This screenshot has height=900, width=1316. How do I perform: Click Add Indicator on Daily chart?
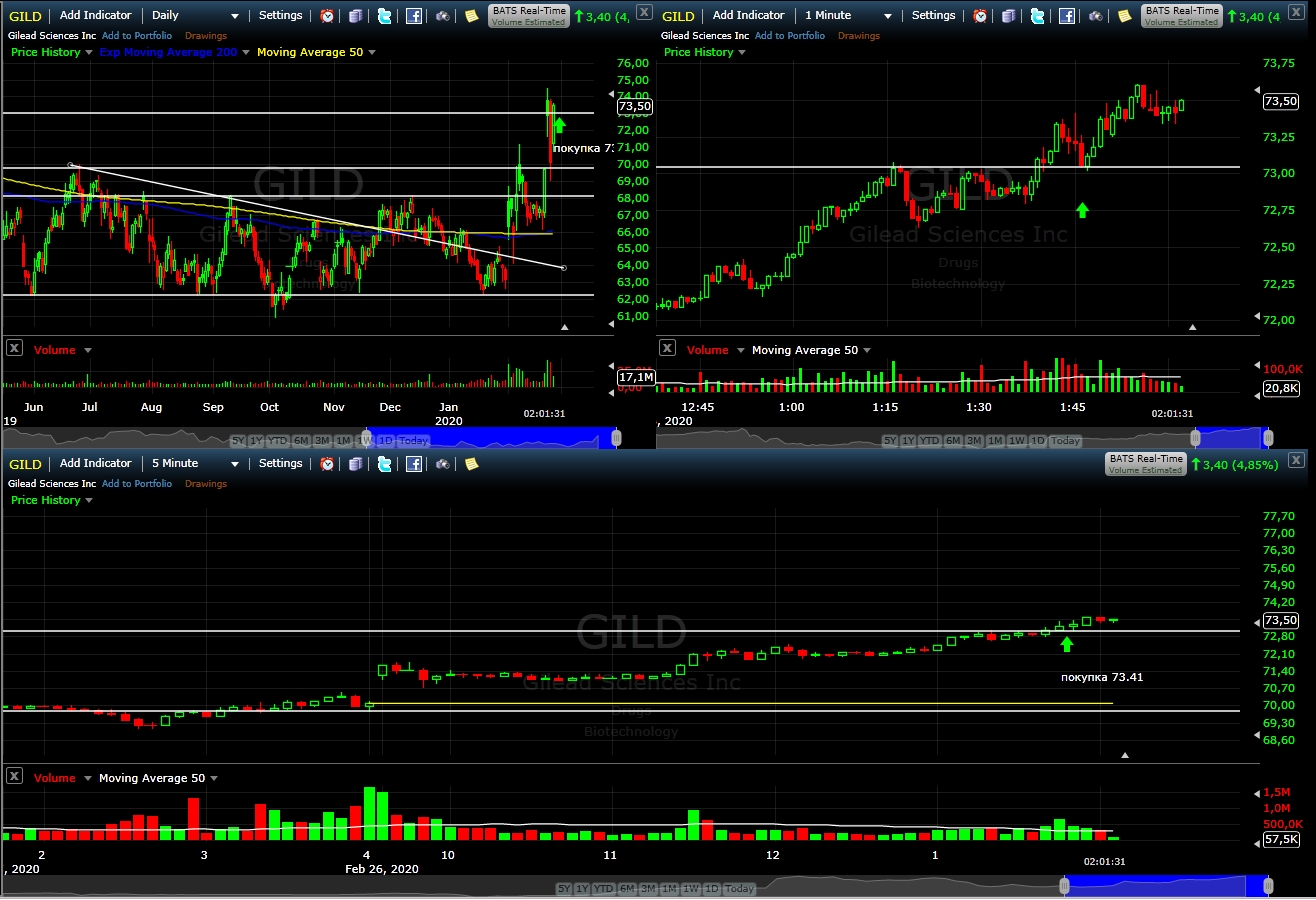tap(96, 16)
